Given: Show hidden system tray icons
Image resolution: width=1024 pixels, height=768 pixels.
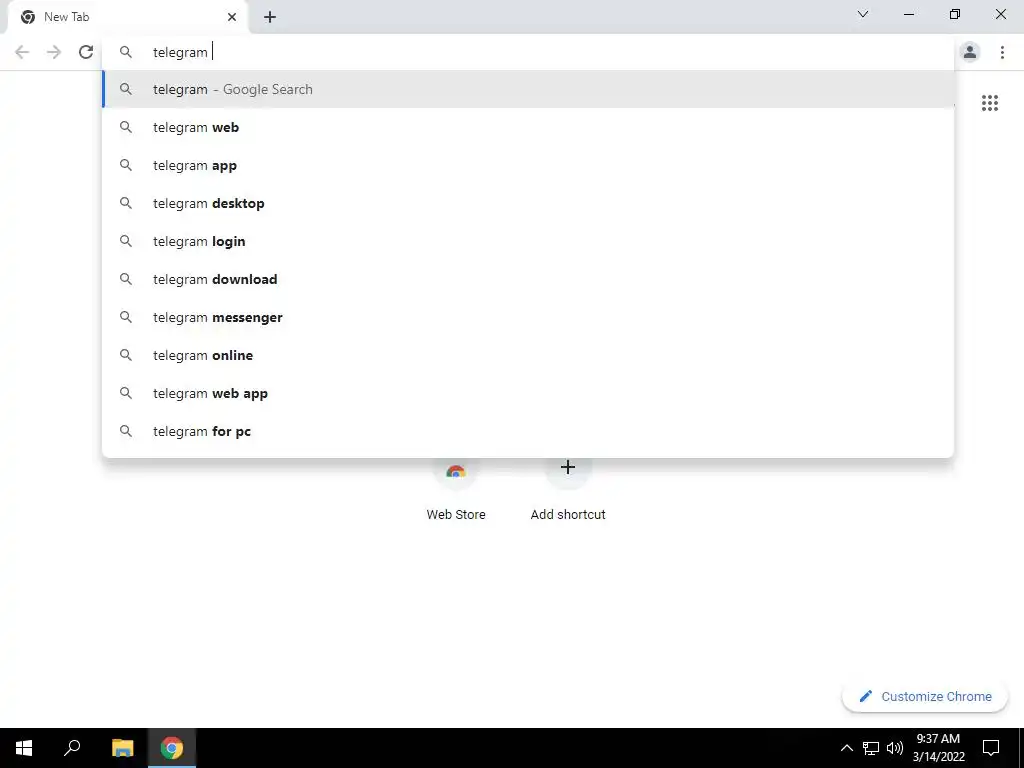Looking at the screenshot, I should (x=846, y=748).
